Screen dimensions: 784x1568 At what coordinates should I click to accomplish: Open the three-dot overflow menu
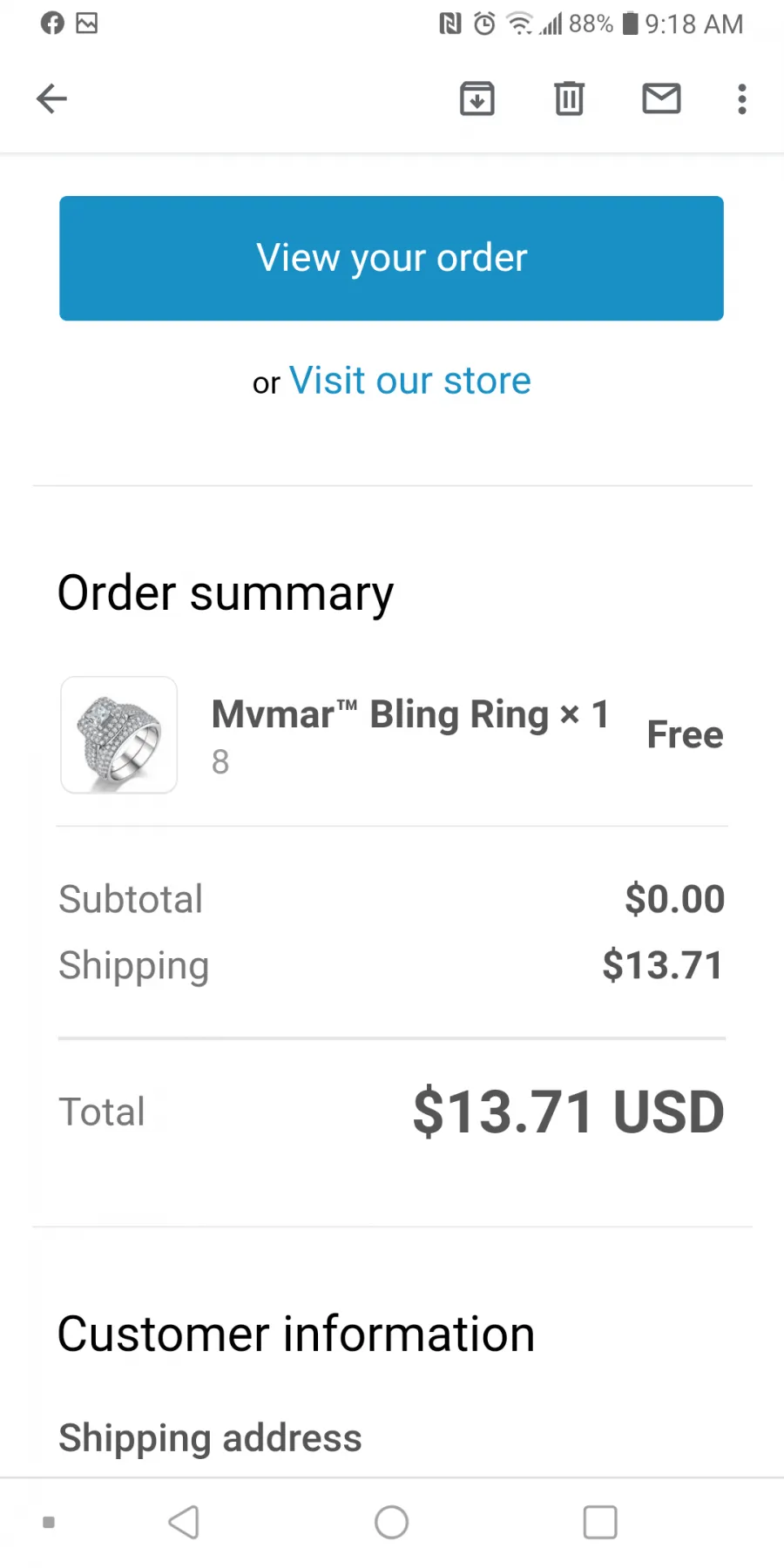tap(742, 98)
